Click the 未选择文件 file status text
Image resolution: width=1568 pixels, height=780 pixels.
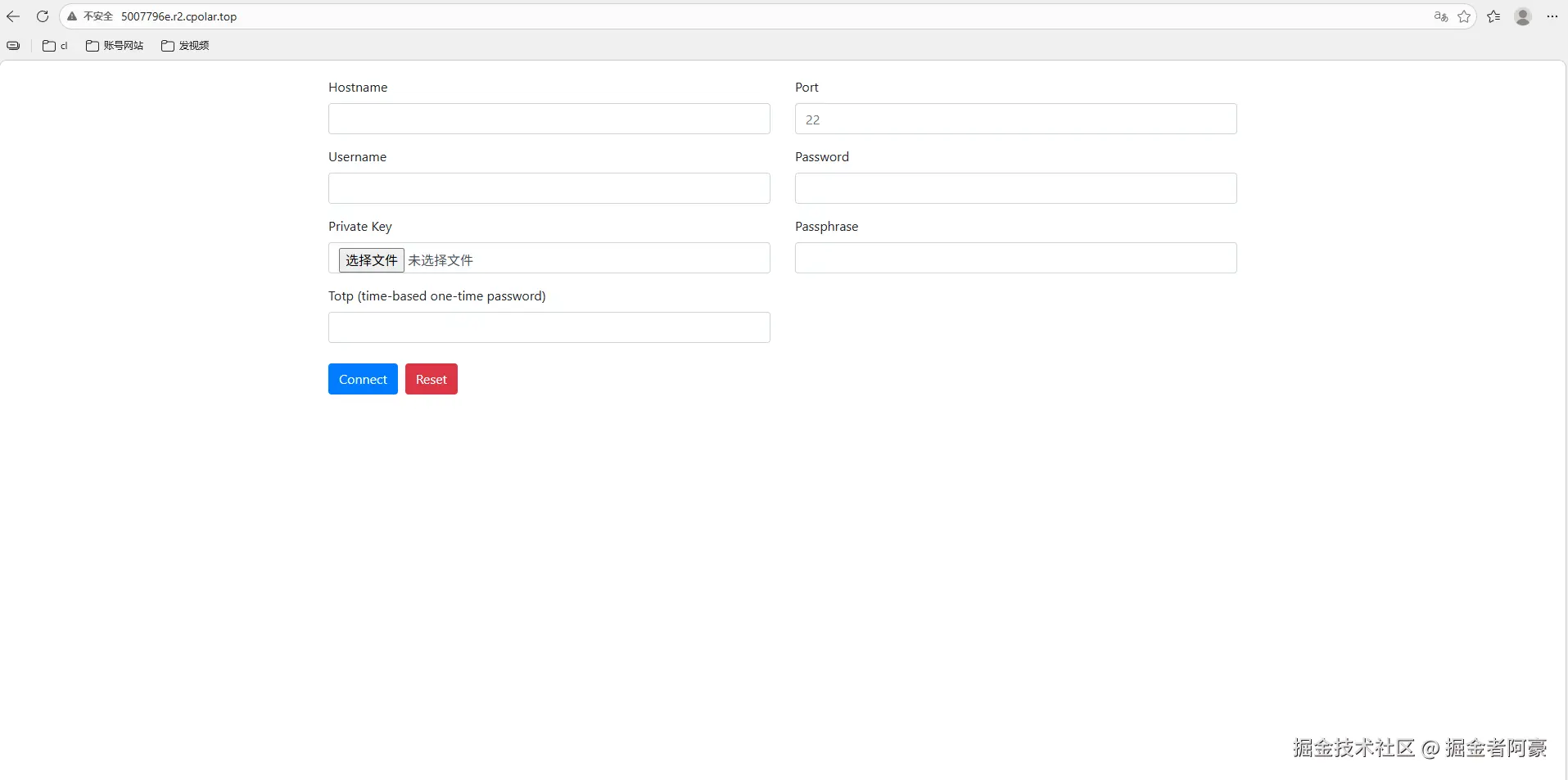click(x=441, y=260)
